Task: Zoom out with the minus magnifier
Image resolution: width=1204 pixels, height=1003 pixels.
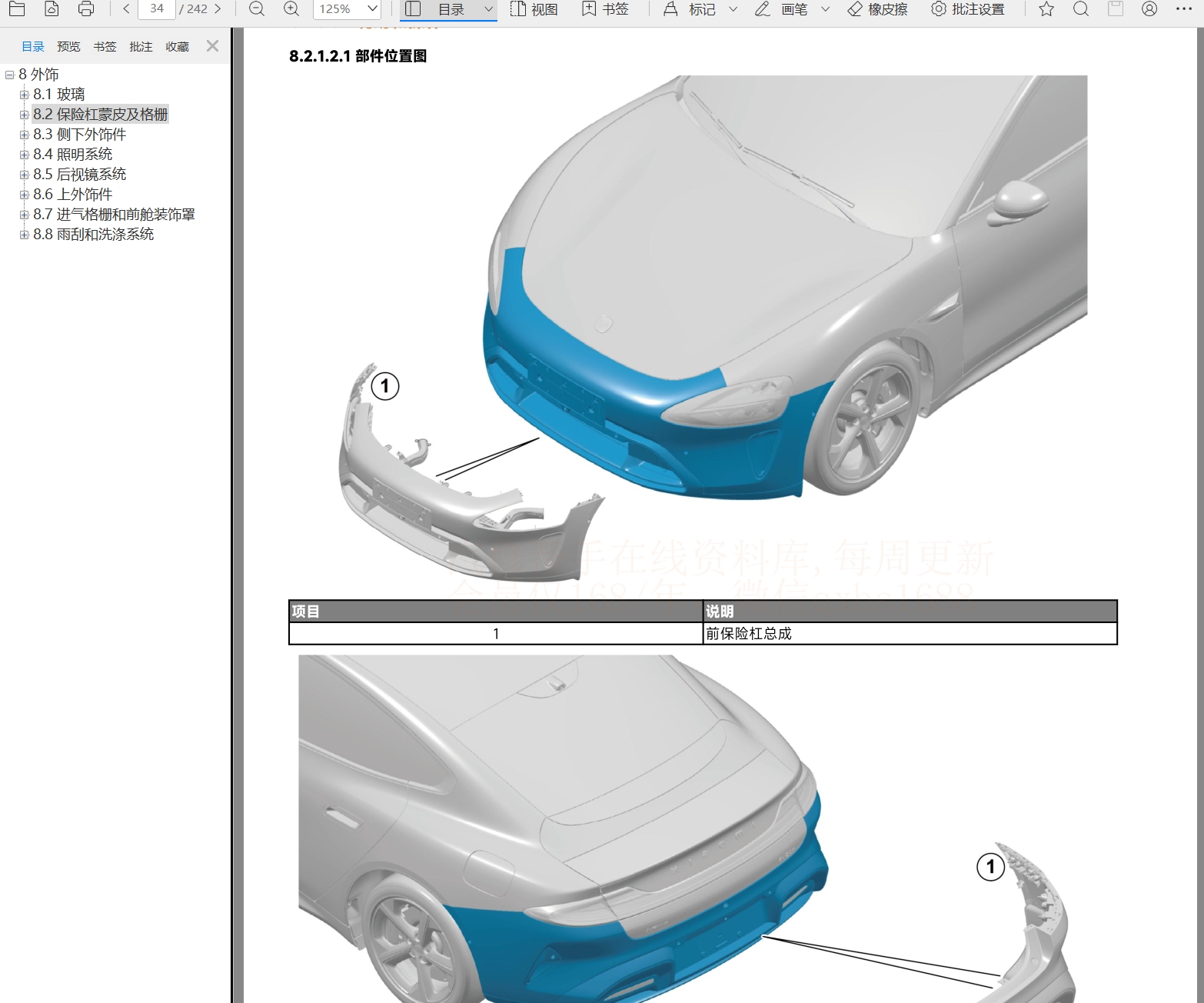Action: coord(257,9)
